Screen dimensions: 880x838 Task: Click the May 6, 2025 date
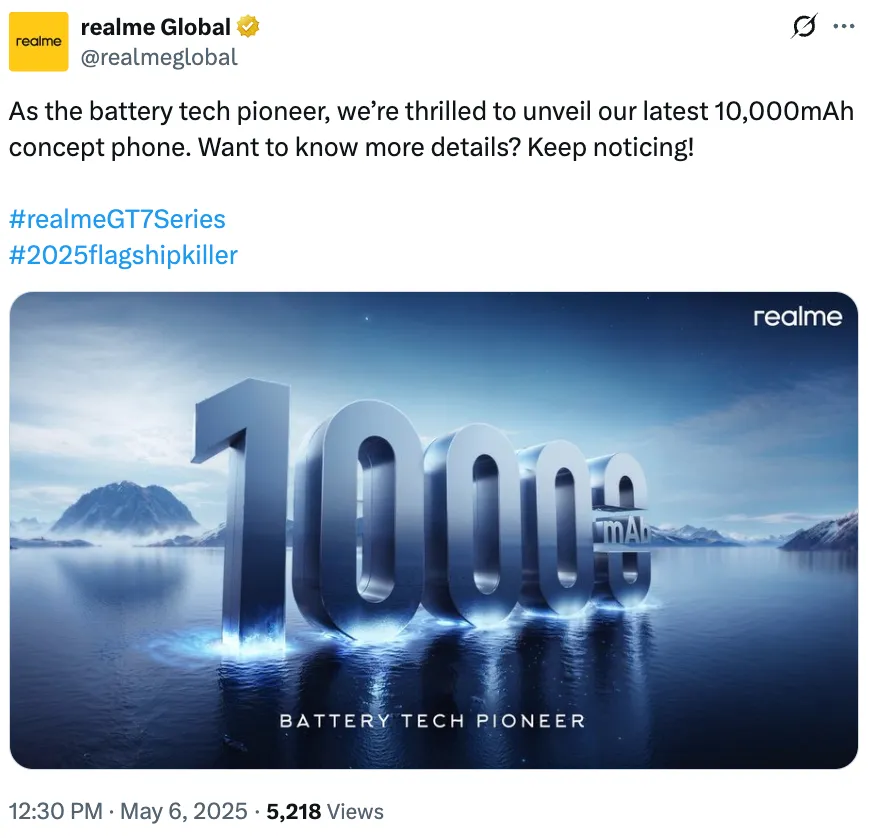184,811
